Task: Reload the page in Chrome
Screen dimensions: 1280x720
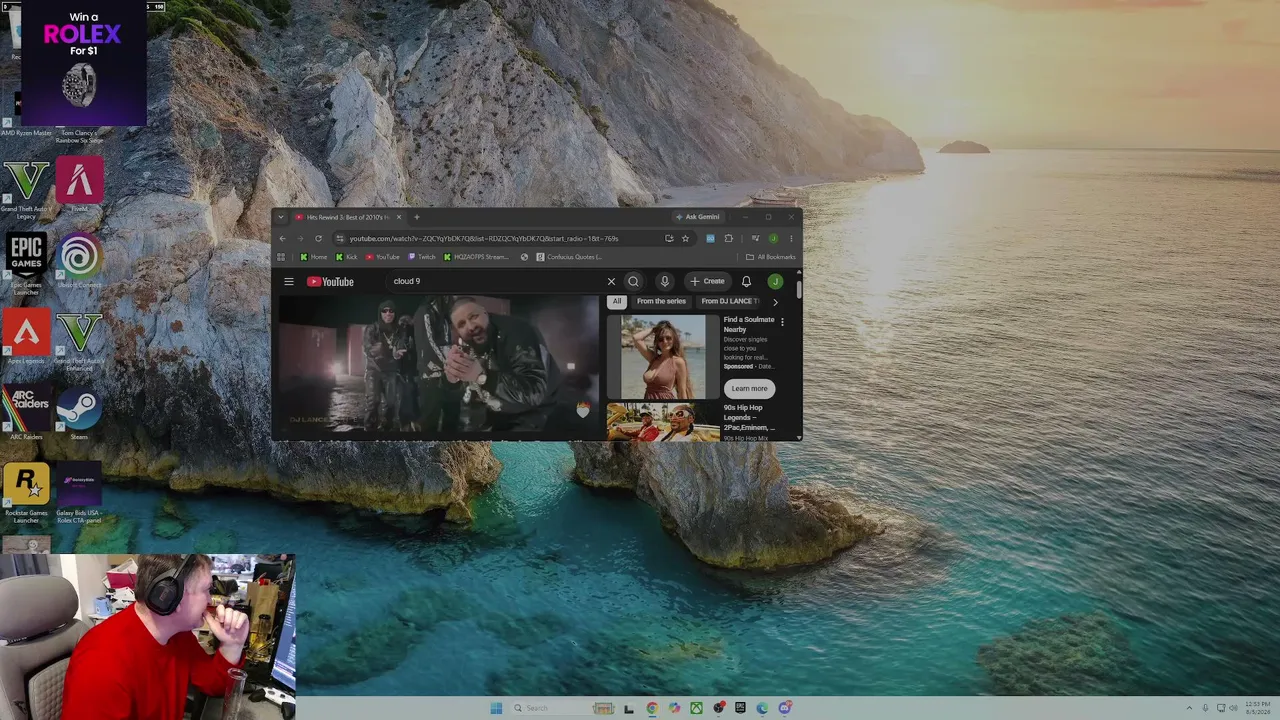Action: point(318,238)
